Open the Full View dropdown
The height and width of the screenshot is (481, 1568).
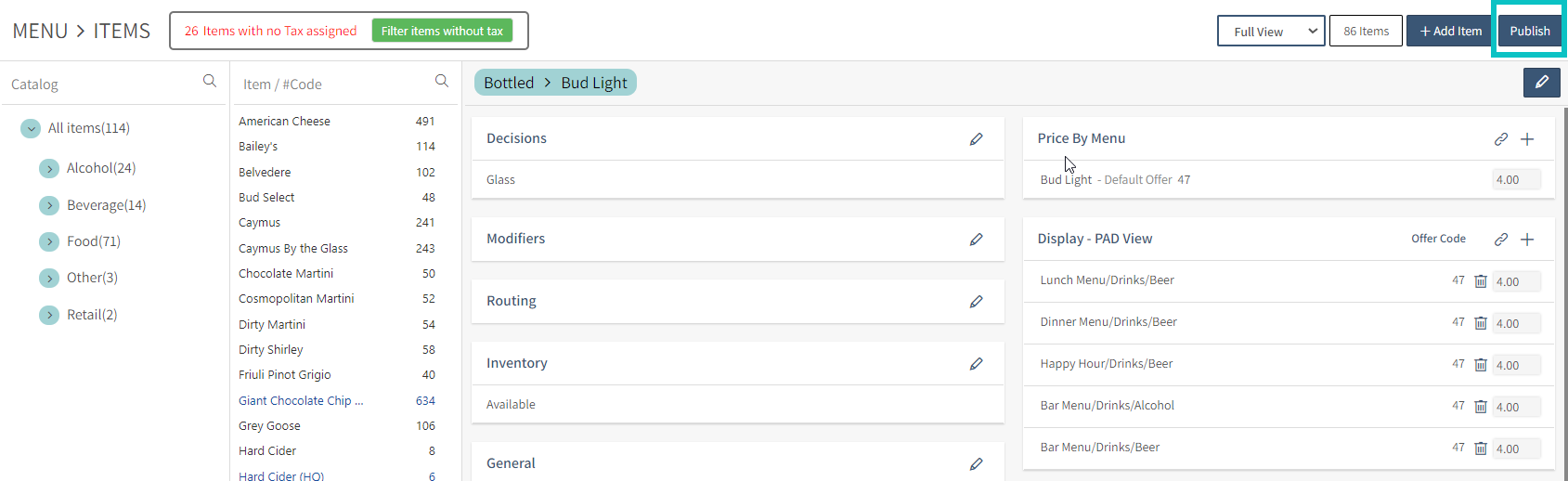pos(1271,32)
